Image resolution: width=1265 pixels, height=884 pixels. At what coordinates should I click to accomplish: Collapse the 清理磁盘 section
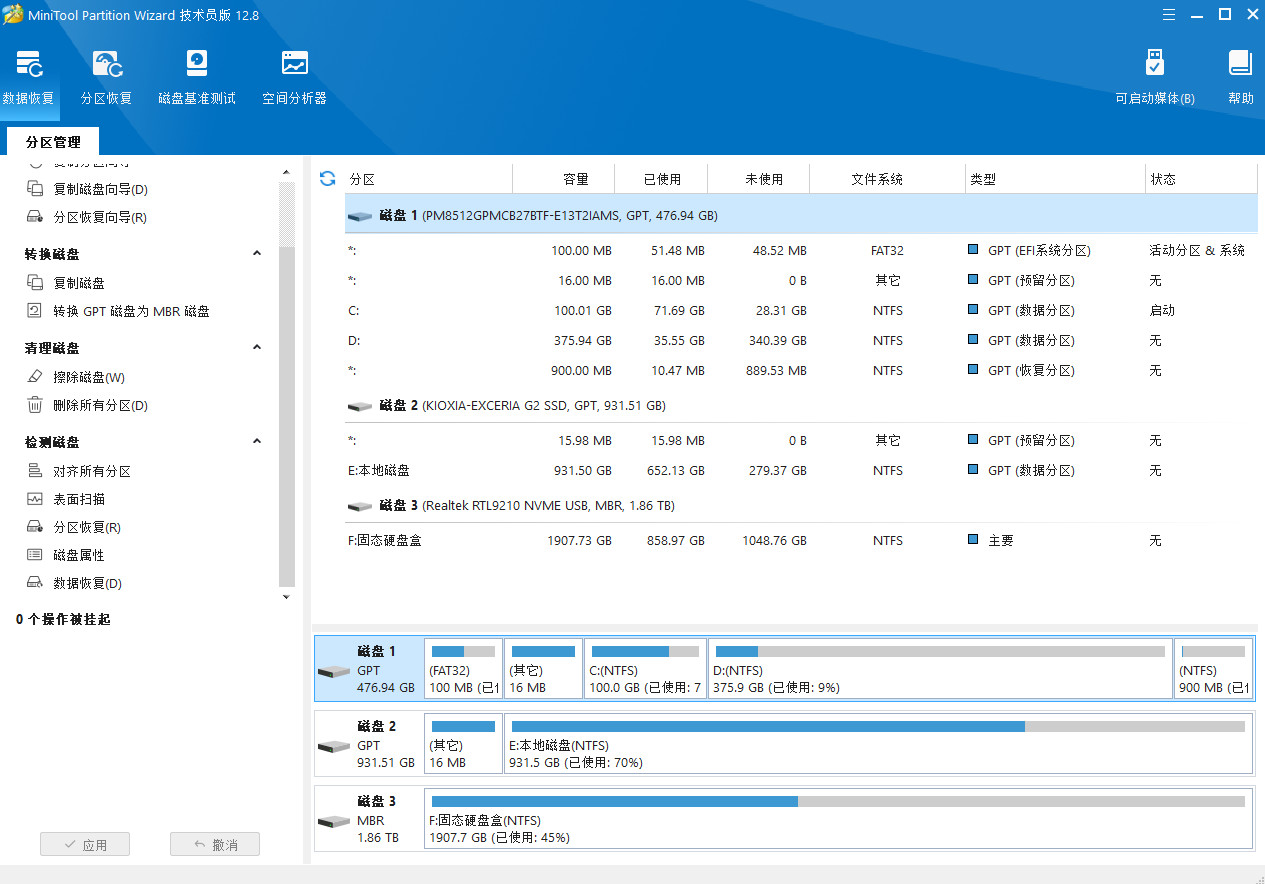[257, 348]
